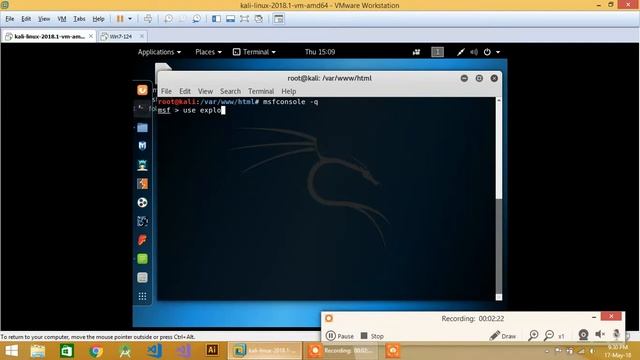Open the Thu 15:09 clock panel
Viewport: 640px width, 360px height.
point(320,52)
